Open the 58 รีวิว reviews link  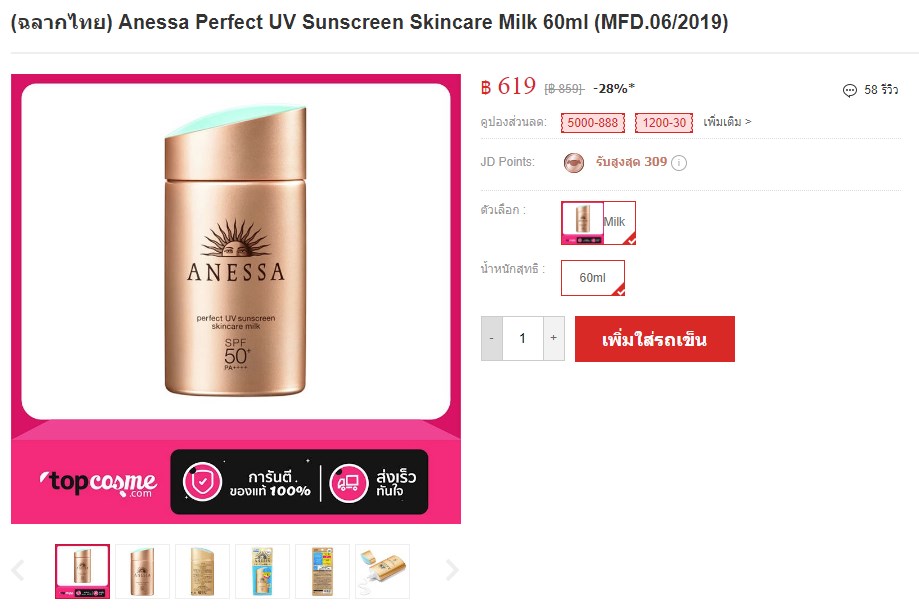click(880, 90)
